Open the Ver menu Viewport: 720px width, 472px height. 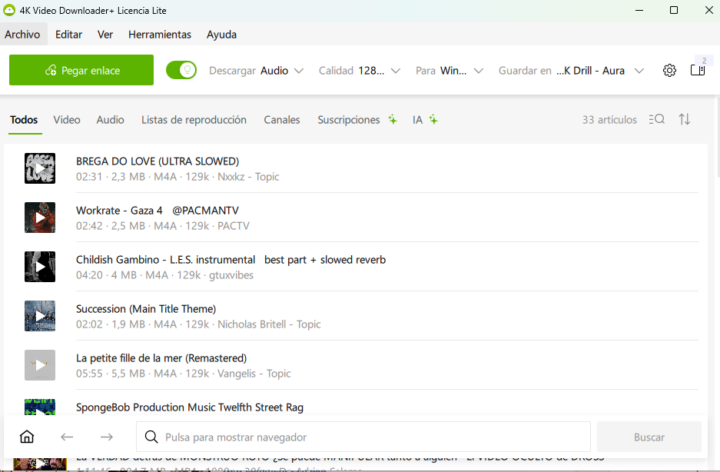[x=105, y=34]
